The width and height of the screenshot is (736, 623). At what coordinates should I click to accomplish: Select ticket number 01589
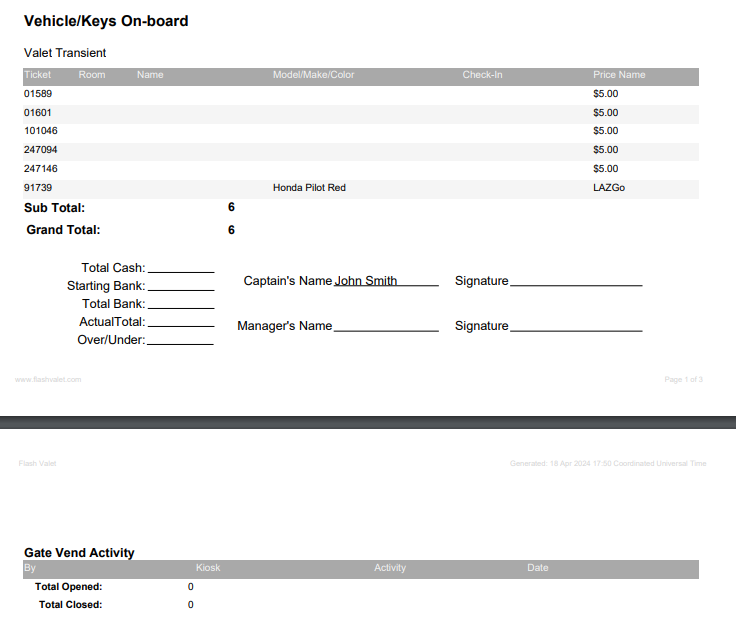pos(38,93)
